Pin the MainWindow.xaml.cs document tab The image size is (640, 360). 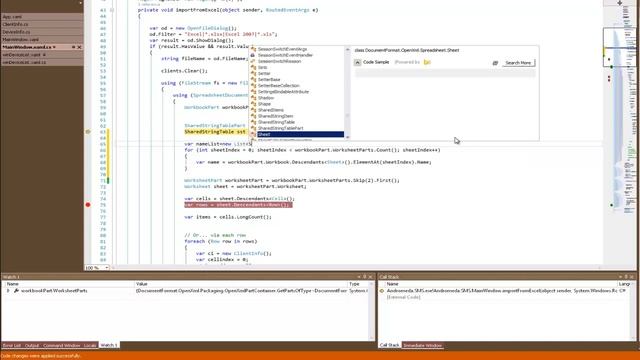point(73,47)
